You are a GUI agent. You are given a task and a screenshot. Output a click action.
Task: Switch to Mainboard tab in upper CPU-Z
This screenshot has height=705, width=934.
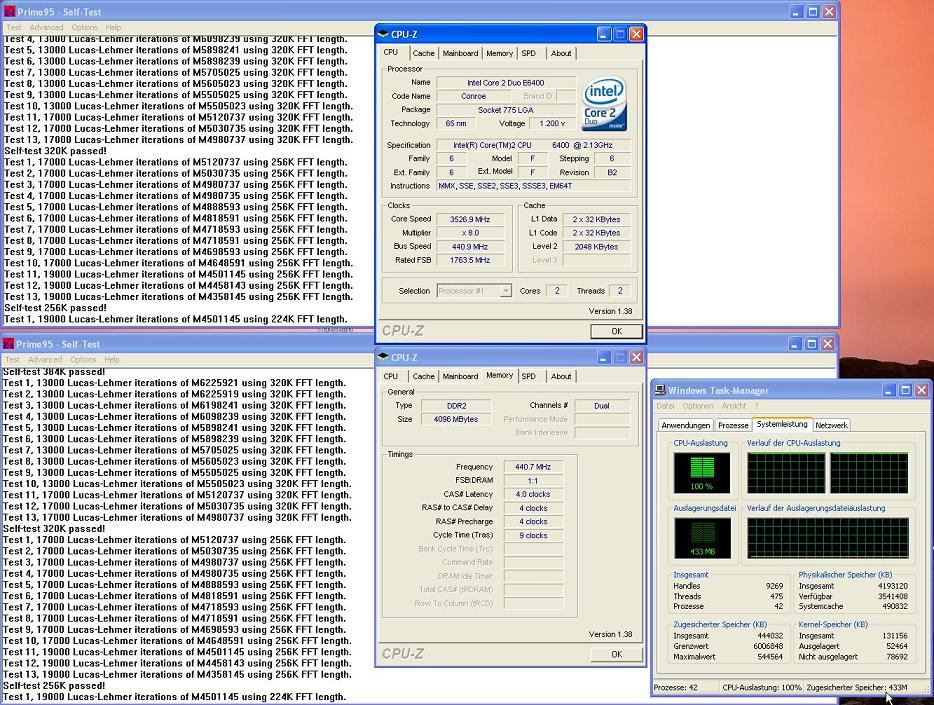click(x=460, y=54)
